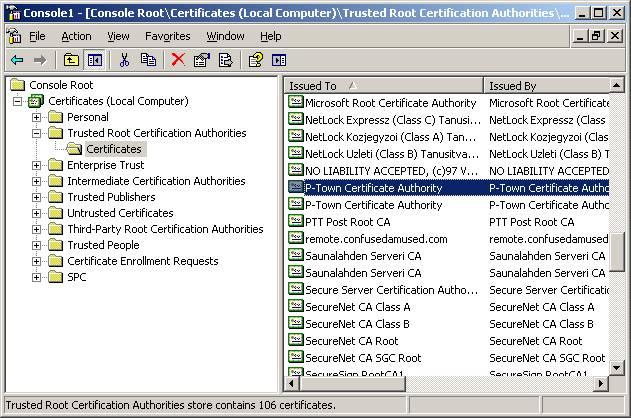Open the View menu

(118, 37)
